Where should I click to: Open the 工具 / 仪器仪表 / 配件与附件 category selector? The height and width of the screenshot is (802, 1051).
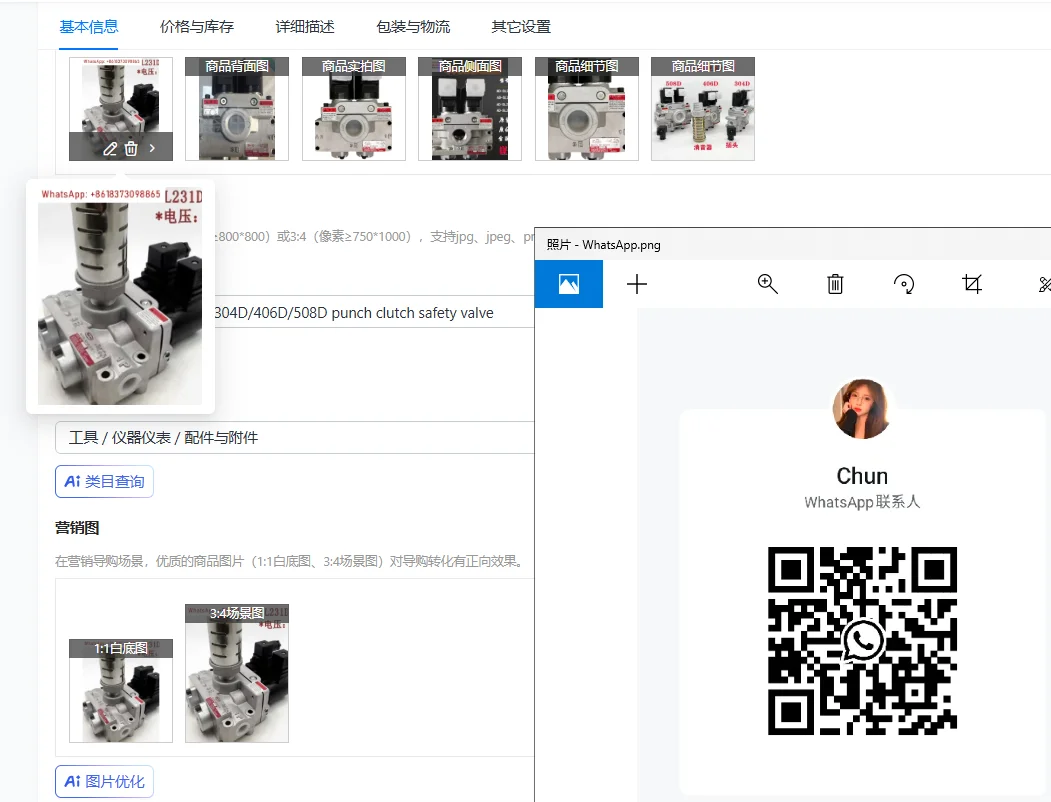click(294, 438)
